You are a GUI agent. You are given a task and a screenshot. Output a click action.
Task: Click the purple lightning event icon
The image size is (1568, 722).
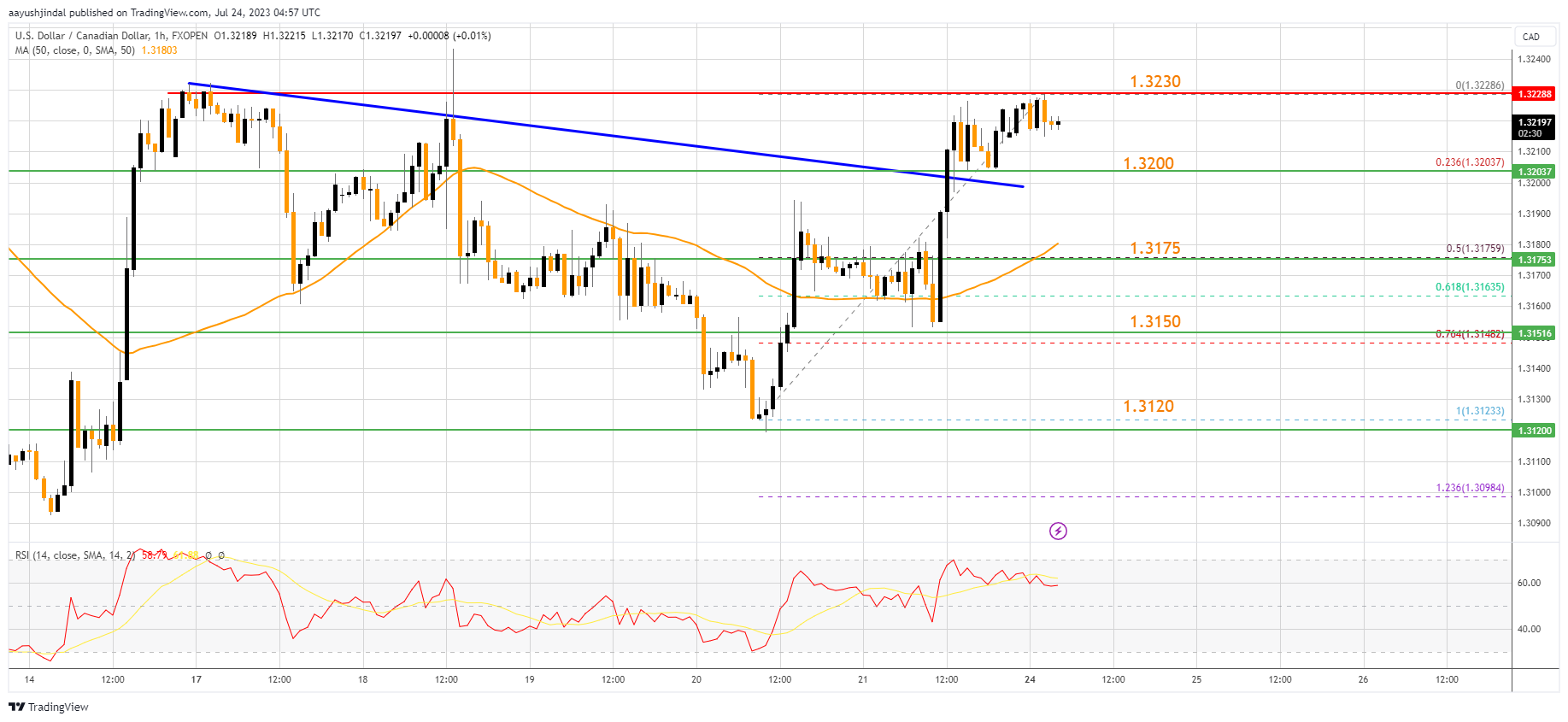pos(1058,531)
